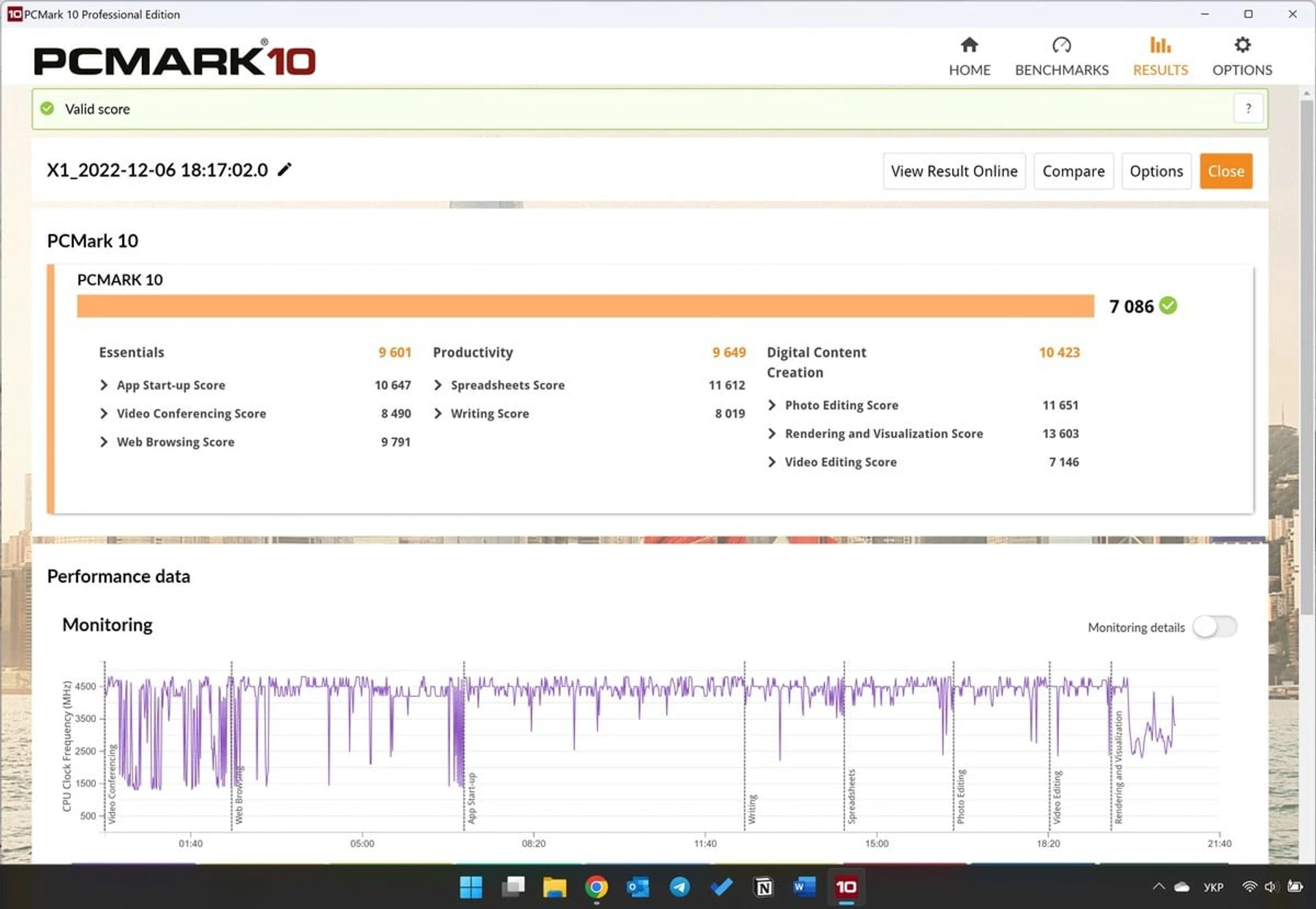Open Telegram from taskbar
This screenshot has width=1316, height=909.
[x=680, y=887]
